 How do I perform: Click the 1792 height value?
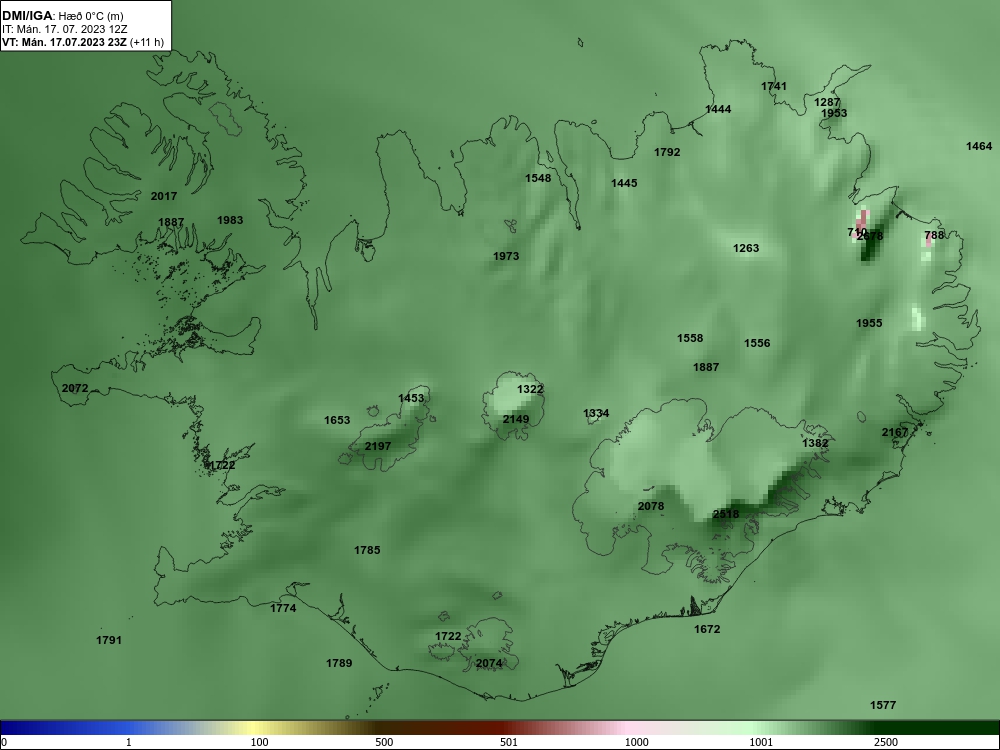pos(668,152)
